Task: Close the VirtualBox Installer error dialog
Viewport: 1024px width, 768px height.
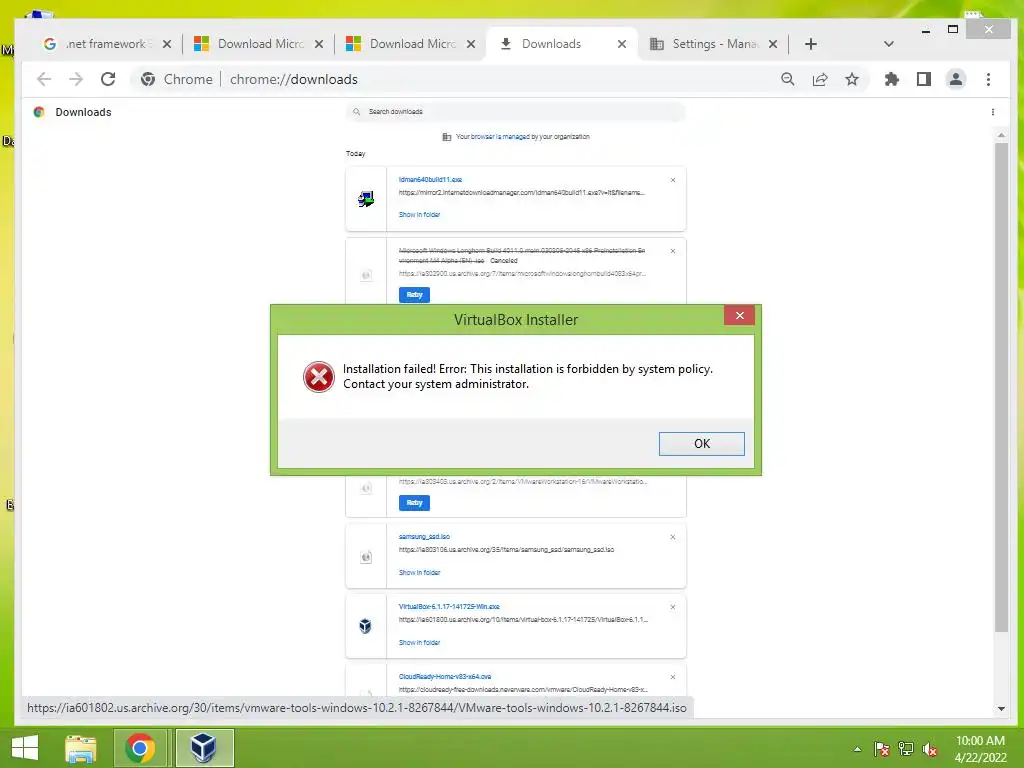Action: 739,315
